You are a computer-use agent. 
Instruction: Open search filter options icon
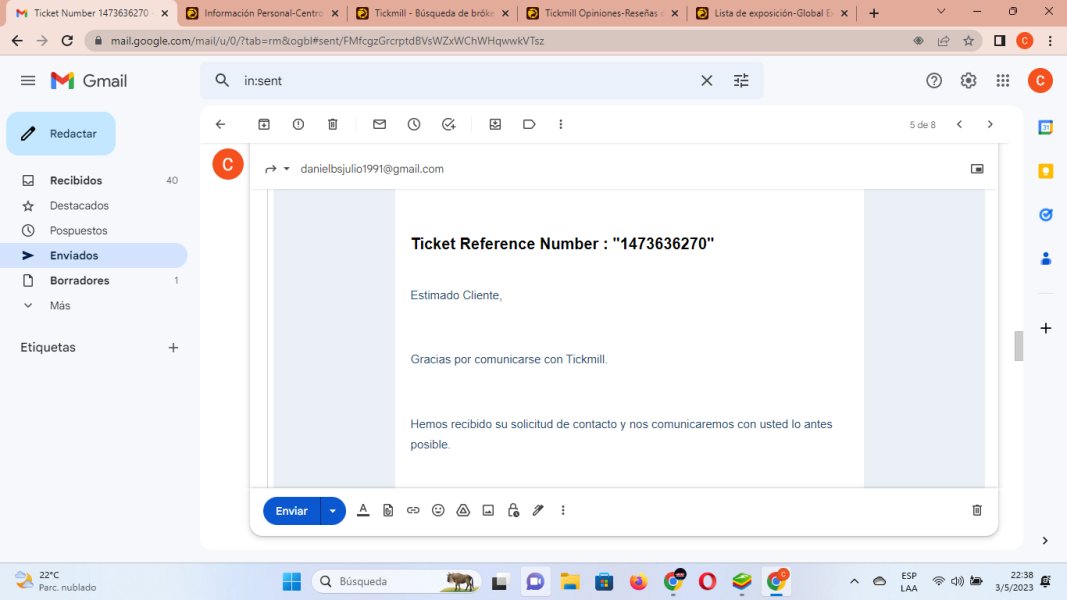[x=741, y=80]
